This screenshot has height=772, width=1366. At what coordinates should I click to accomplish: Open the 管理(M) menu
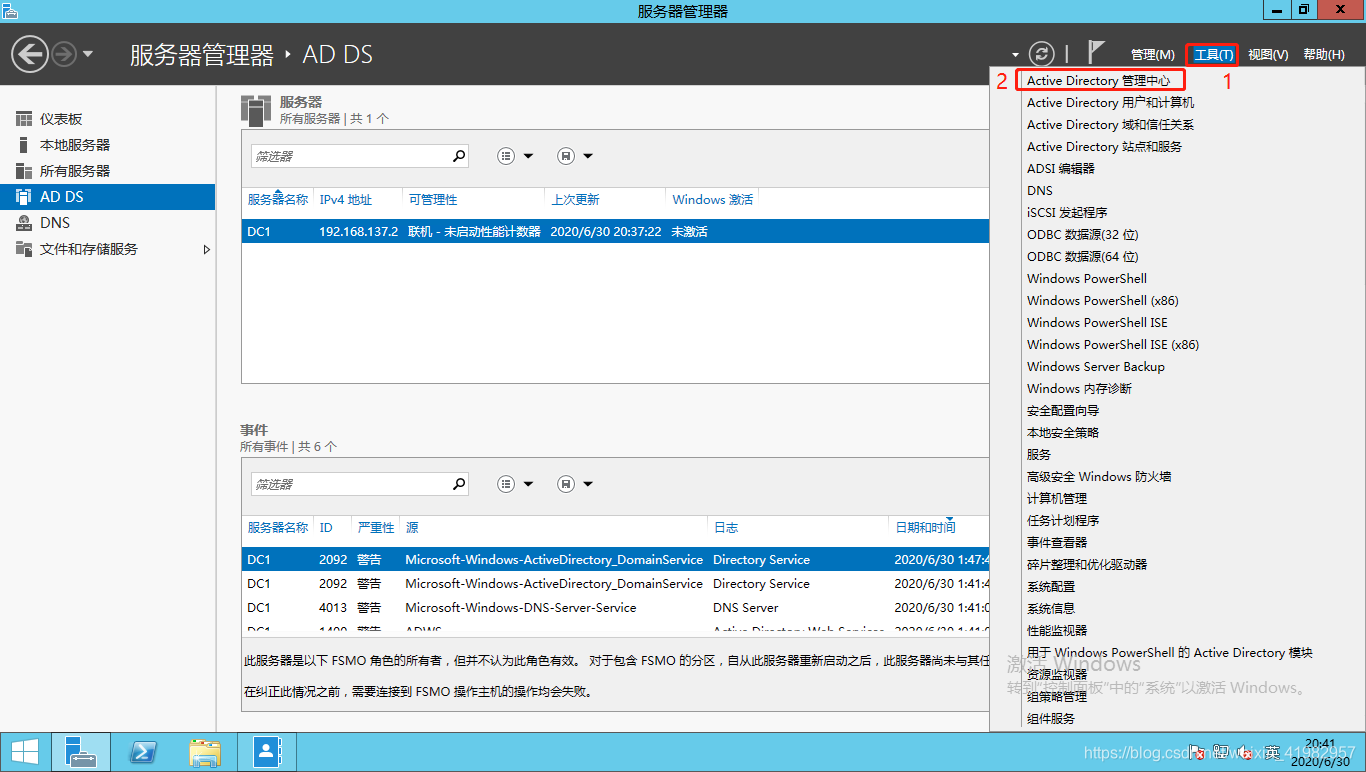pos(1152,55)
